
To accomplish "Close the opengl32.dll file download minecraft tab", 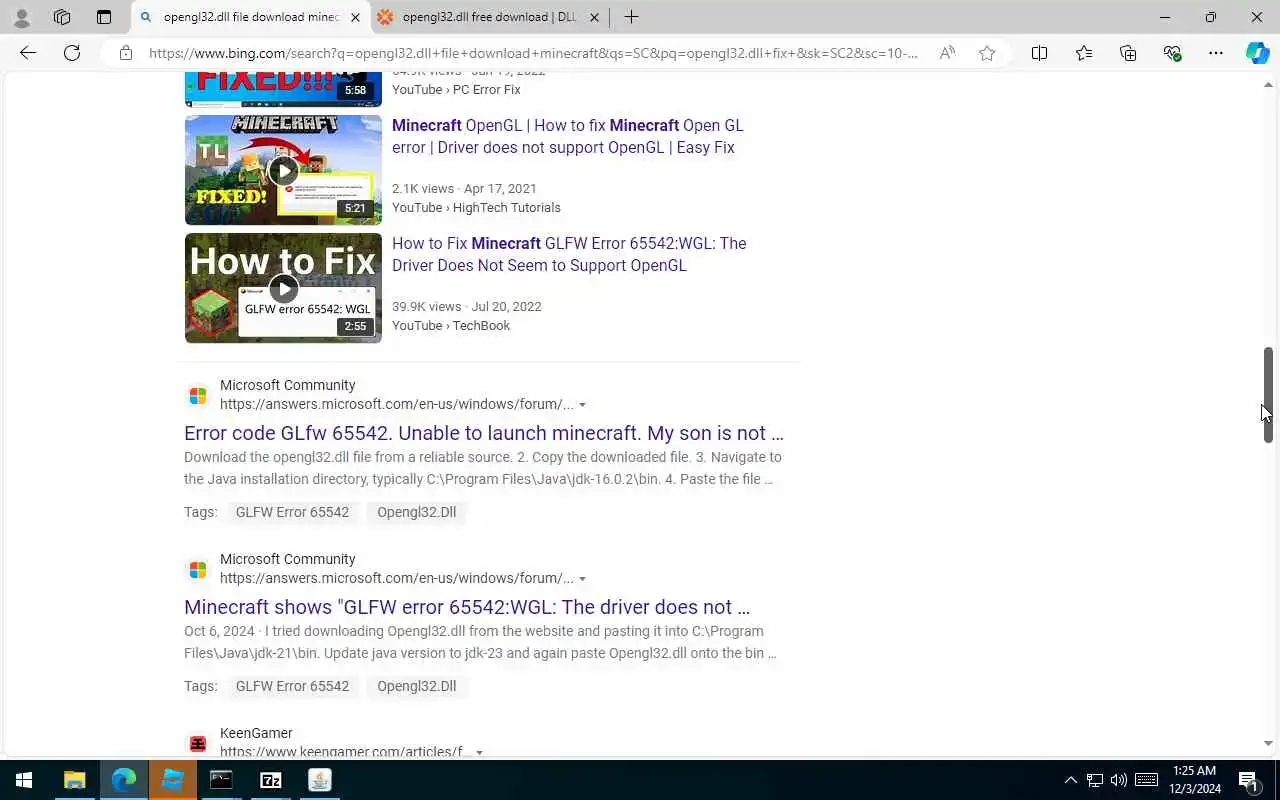I will (x=355, y=17).
